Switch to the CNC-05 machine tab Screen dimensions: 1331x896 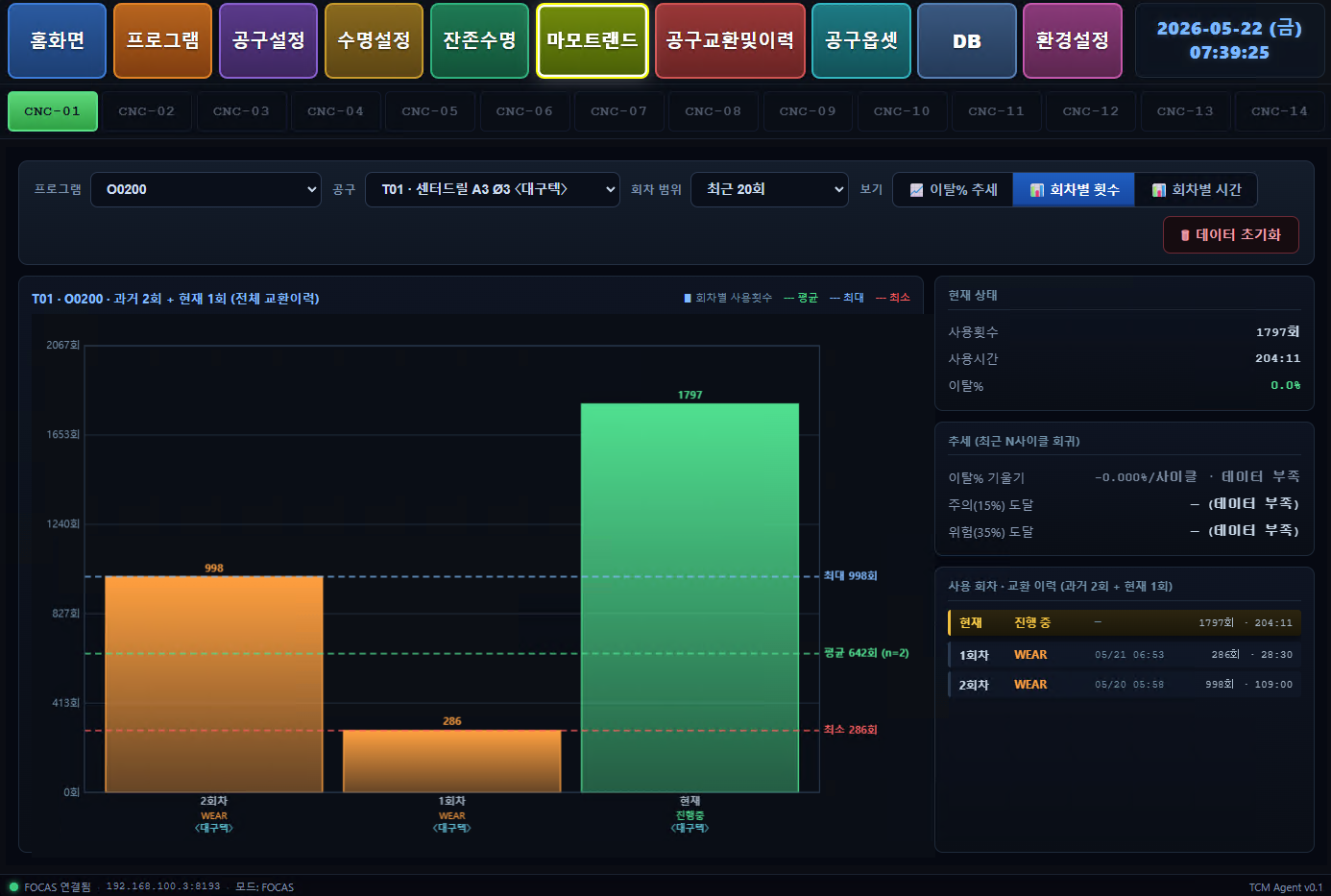point(430,111)
